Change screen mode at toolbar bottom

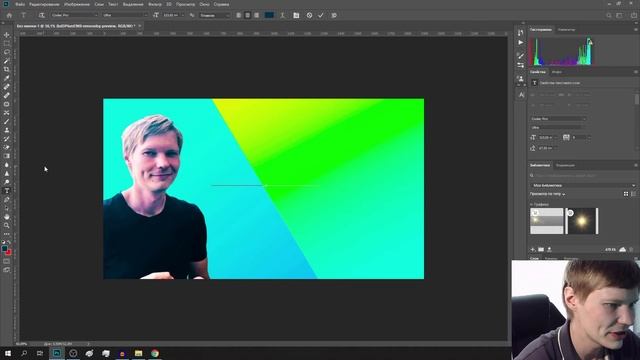[x=7, y=270]
